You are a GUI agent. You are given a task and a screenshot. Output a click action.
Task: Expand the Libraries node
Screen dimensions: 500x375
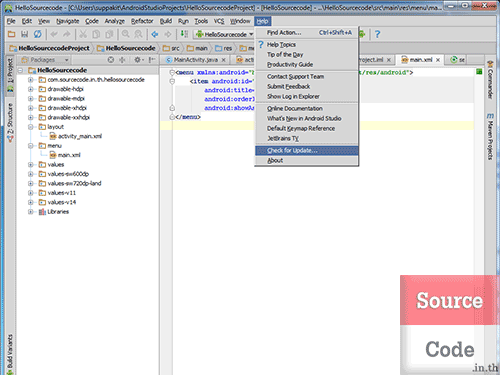coord(31,212)
